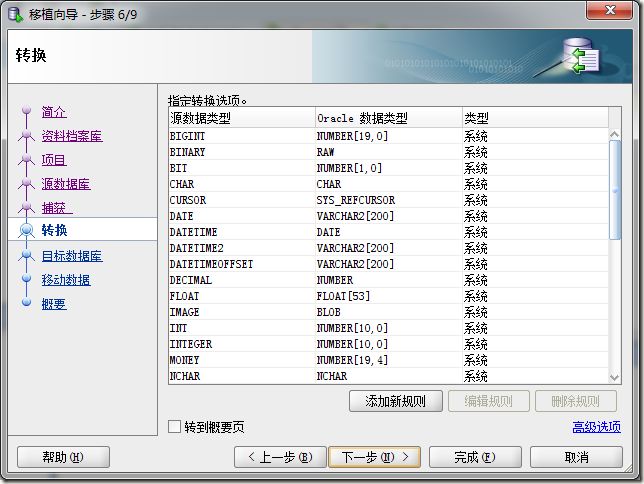The width and height of the screenshot is (644, 484).
Task: Open the 项目 step link
Action: (54, 160)
